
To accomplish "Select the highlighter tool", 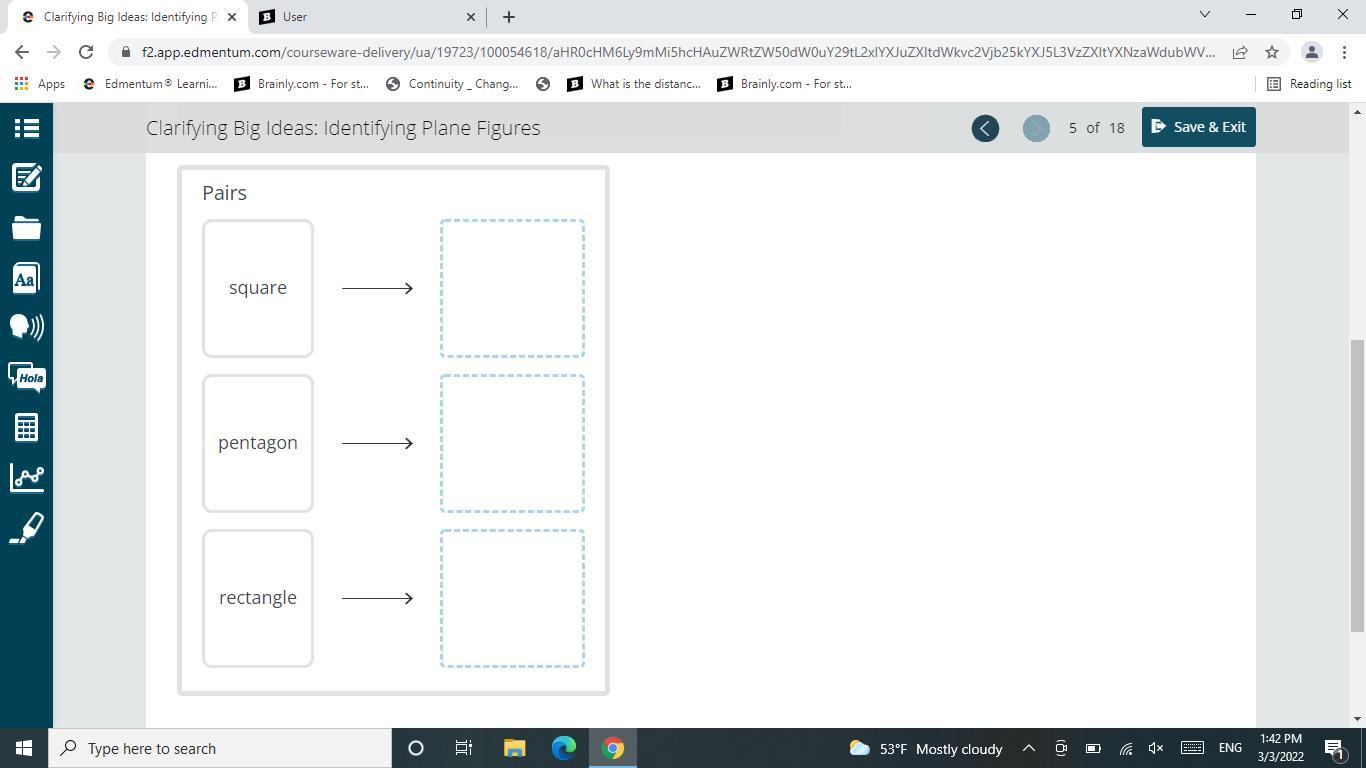I will coord(26,528).
